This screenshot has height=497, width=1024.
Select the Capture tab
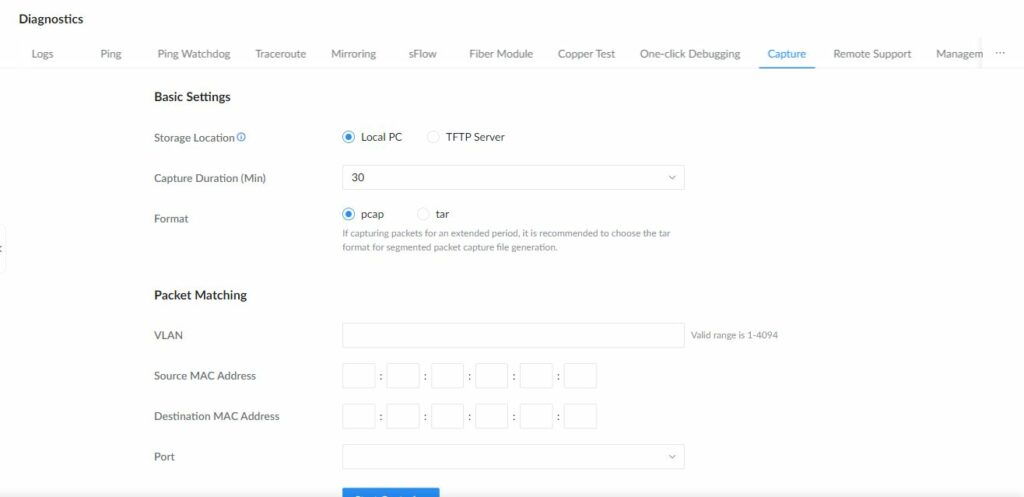coord(786,54)
